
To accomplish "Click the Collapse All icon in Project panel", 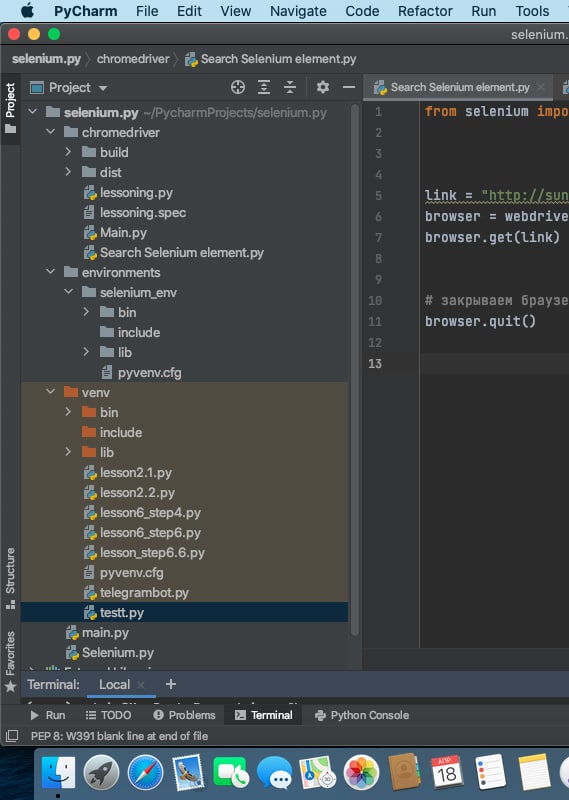I will pyautogui.click(x=290, y=87).
